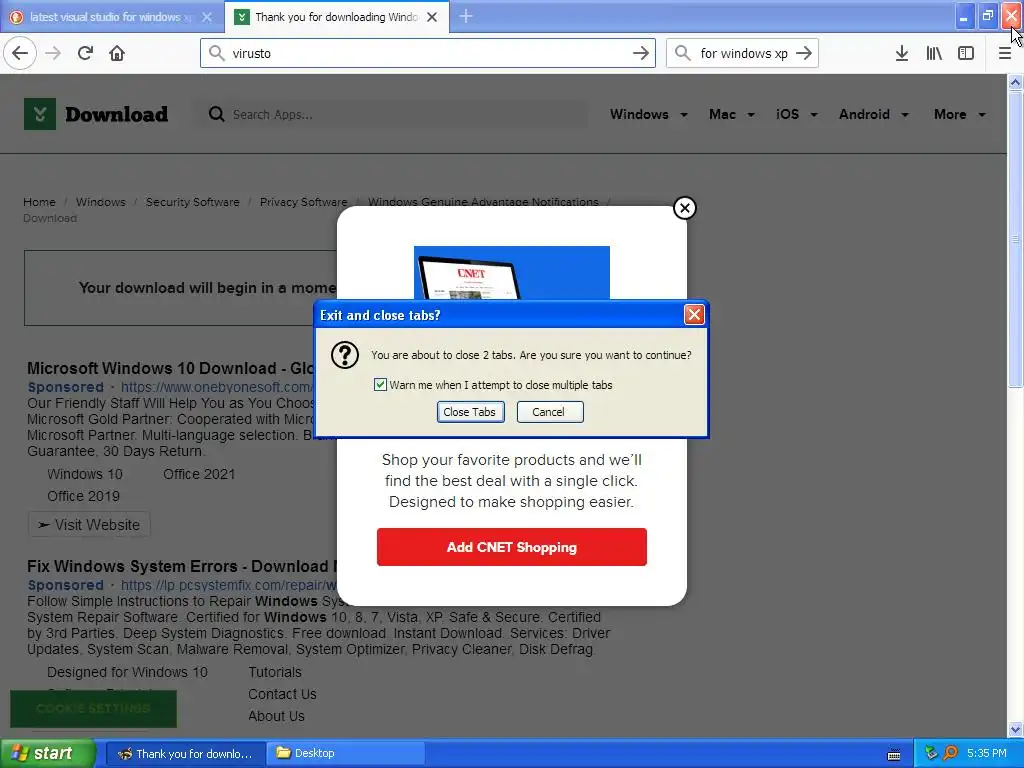This screenshot has height=768, width=1024.
Task: Open the Windows Start button
Action: [x=48, y=753]
